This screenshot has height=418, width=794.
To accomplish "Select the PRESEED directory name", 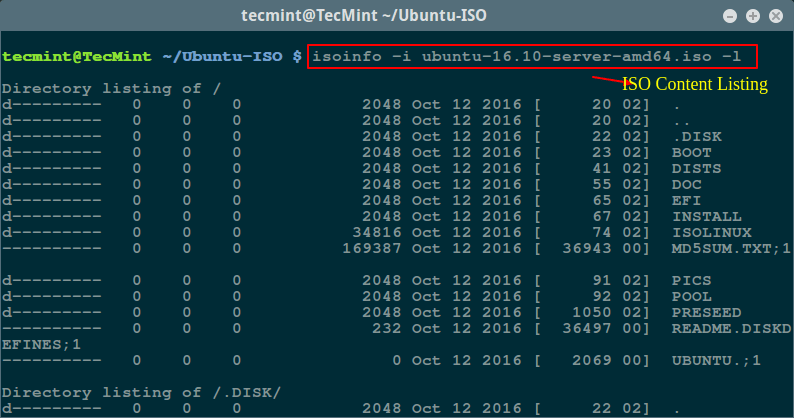I will point(706,312).
